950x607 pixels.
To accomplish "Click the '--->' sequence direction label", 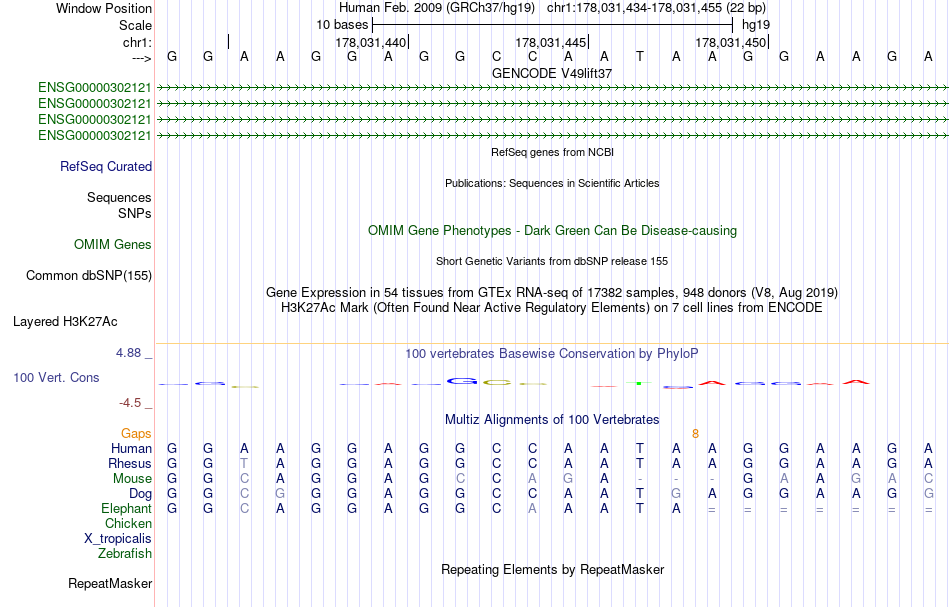I will [141, 58].
